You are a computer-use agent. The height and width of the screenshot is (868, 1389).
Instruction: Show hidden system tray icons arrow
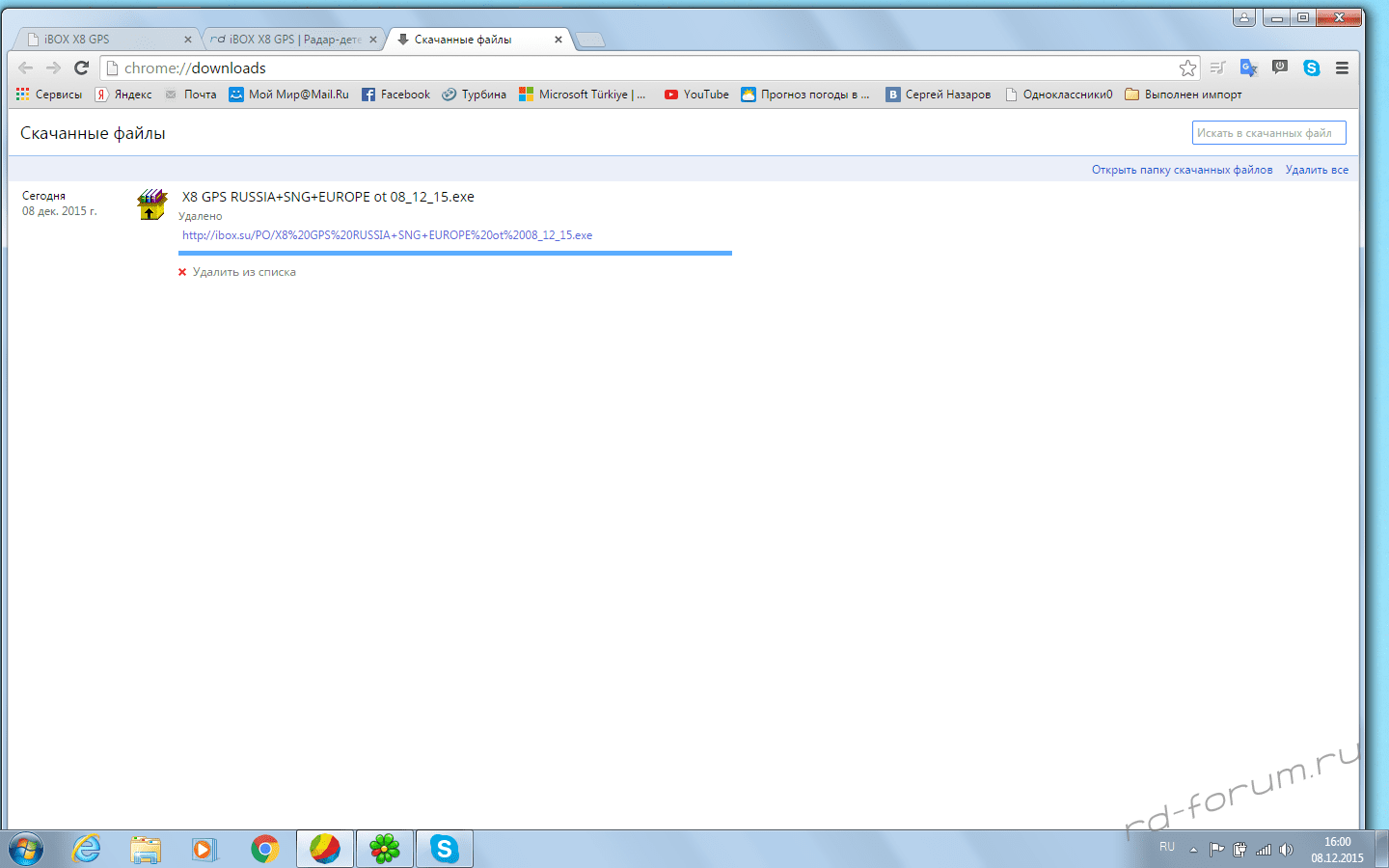[1193, 850]
